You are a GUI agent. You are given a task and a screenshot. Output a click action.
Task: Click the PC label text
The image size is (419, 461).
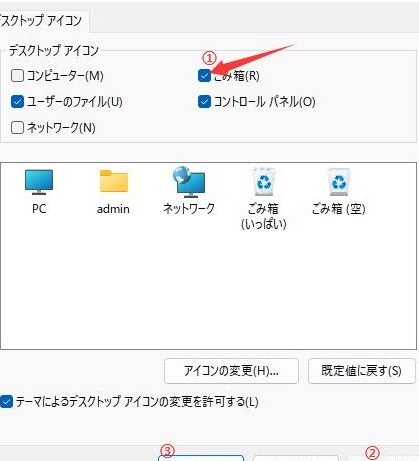click(39, 209)
